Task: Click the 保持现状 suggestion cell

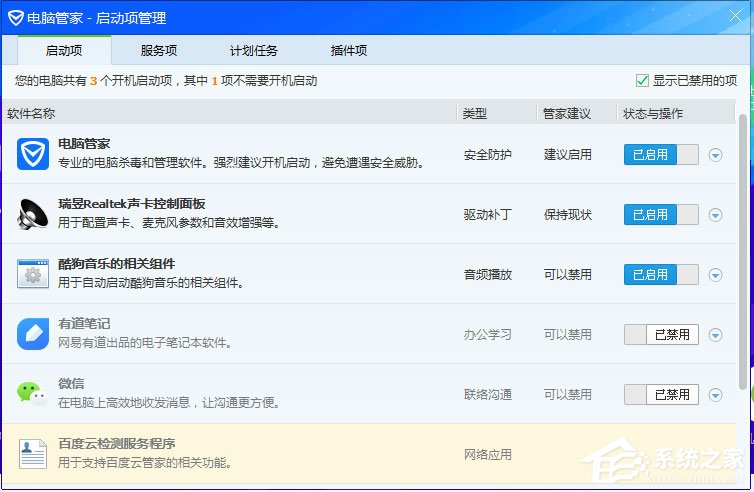Action: coord(567,214)
